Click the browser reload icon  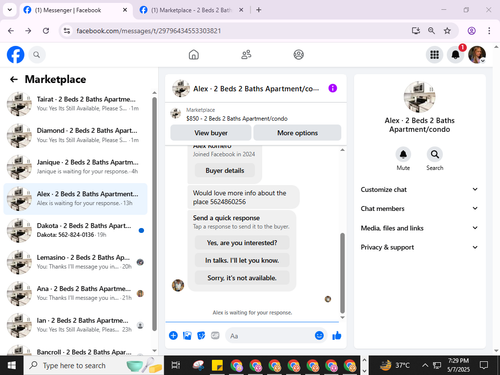pyautogui.click(x=46, y=31)
